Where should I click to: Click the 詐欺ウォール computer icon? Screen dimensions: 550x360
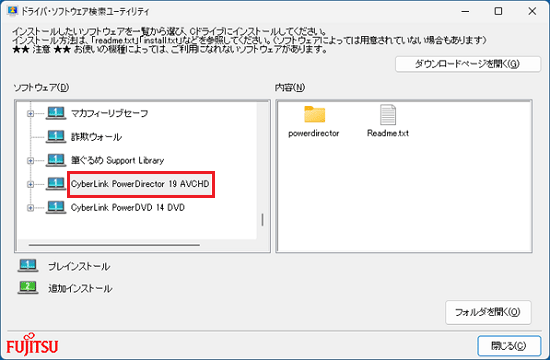tap(56, 137)
